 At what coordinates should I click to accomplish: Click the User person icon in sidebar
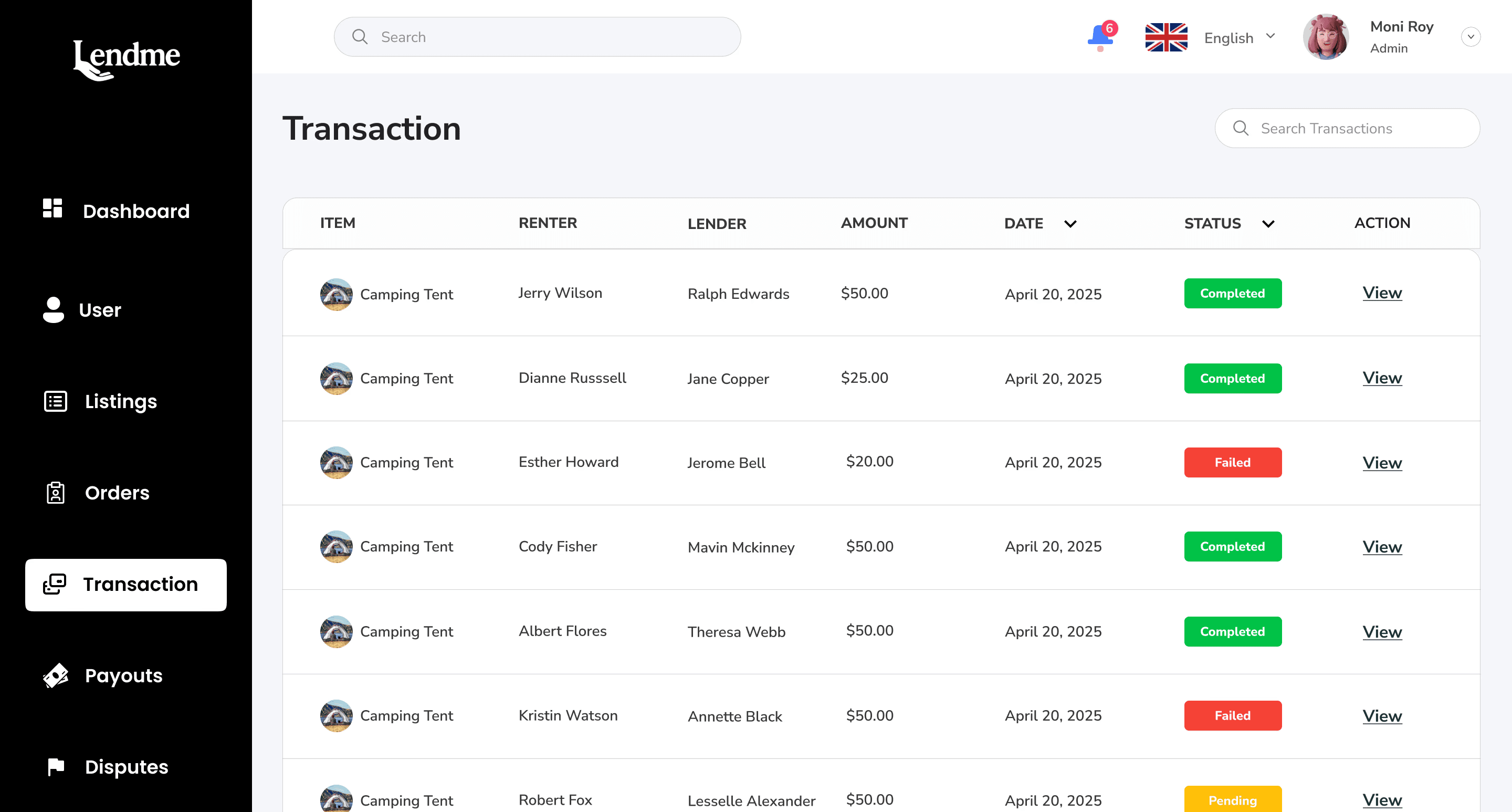coord(53,309)
